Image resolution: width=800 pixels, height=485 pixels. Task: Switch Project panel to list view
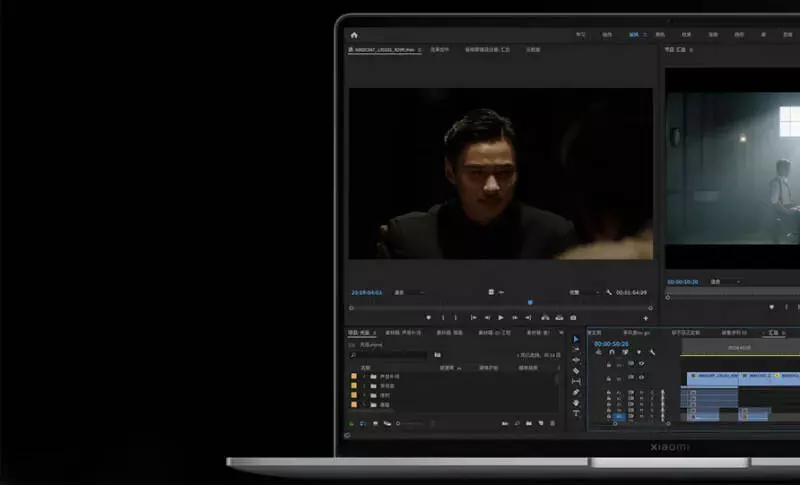pos(363,423)
